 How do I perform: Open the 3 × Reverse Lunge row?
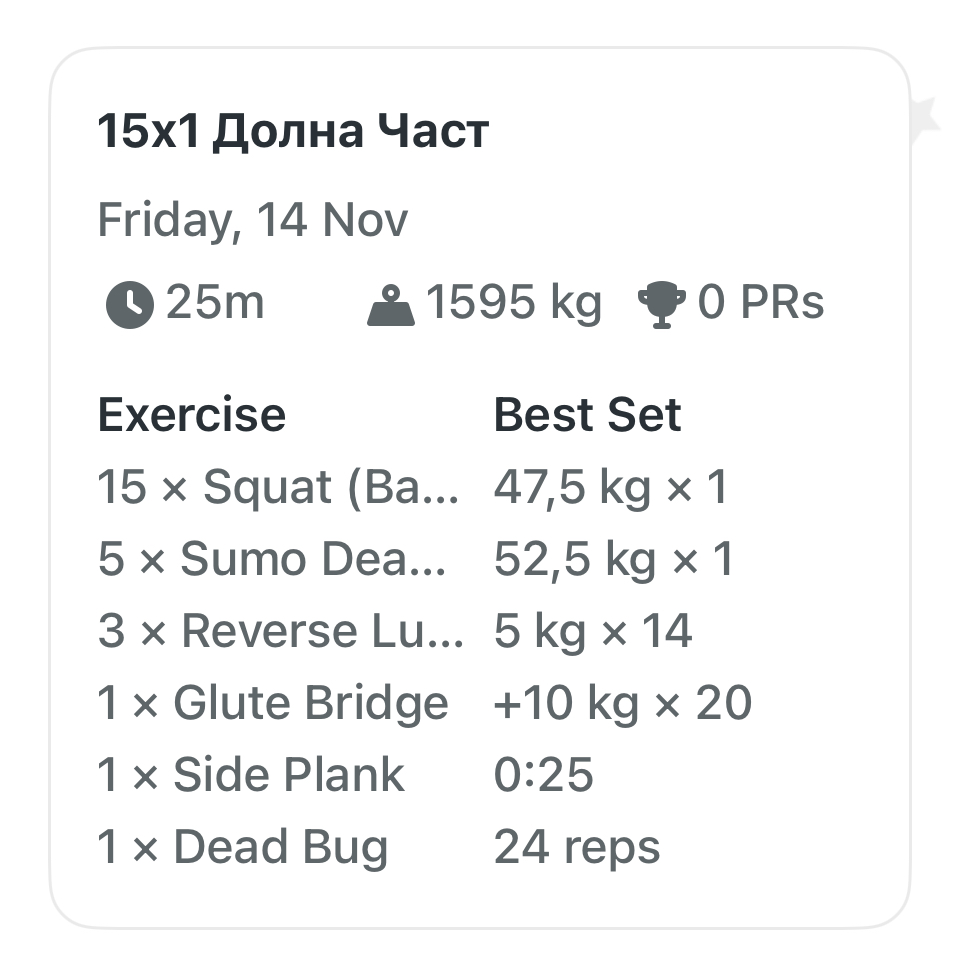tap(281, 632)
